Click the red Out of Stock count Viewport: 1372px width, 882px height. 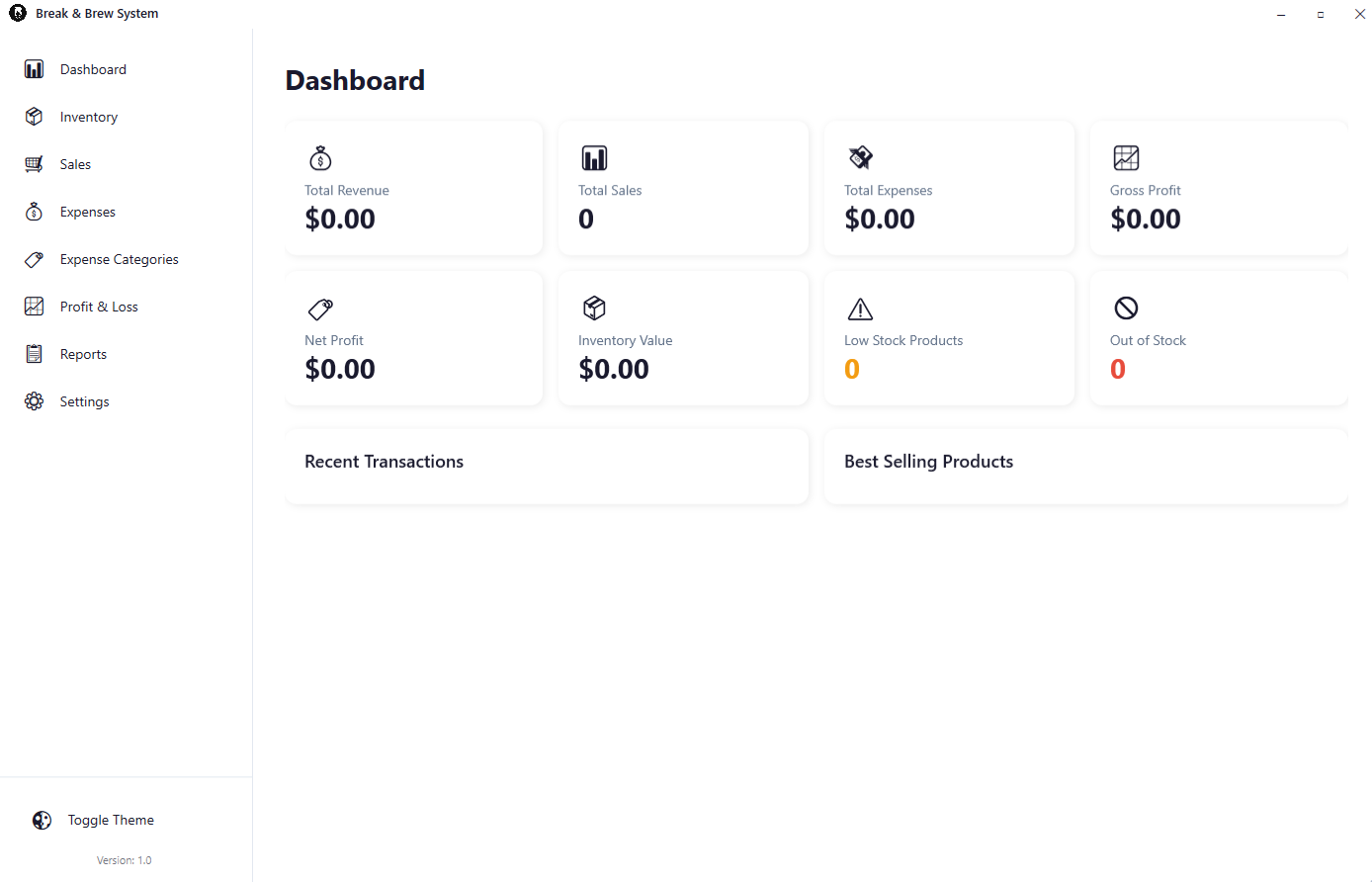click(1118, 369)
